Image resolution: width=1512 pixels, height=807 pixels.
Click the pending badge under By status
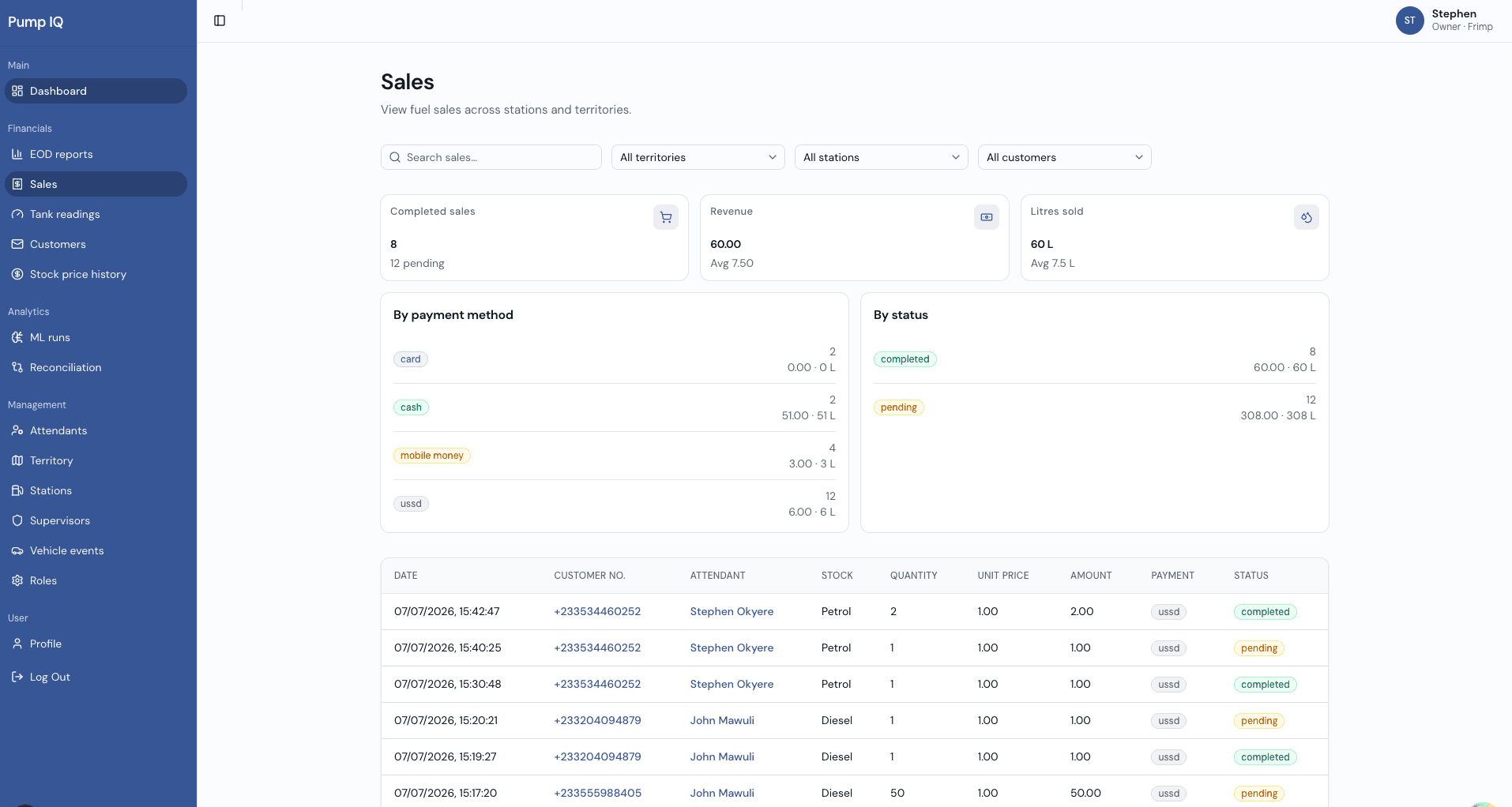(899, 407)
